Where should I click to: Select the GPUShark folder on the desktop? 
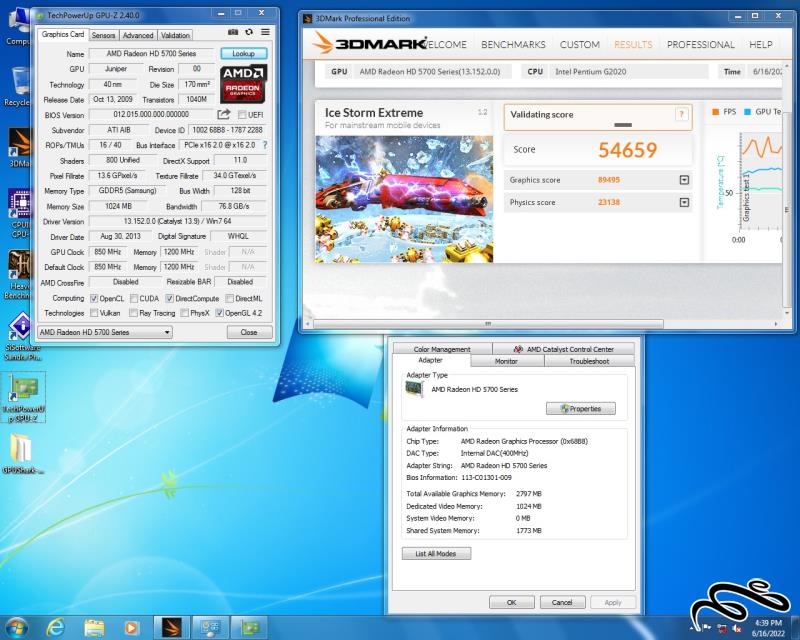pyautogui.click(x=22, y=453)
